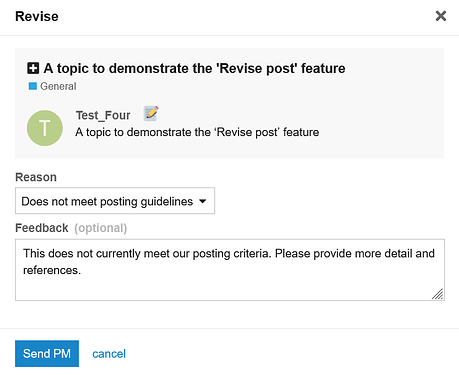Image resolution: width=459 pixels, height=375 pixels.
Task: Click the Reason field label
Action: pyautogui.click(x=36, y=177)
